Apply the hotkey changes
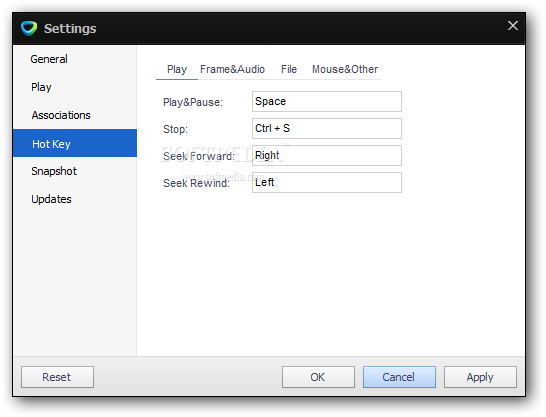 click(x=480, y=377)
